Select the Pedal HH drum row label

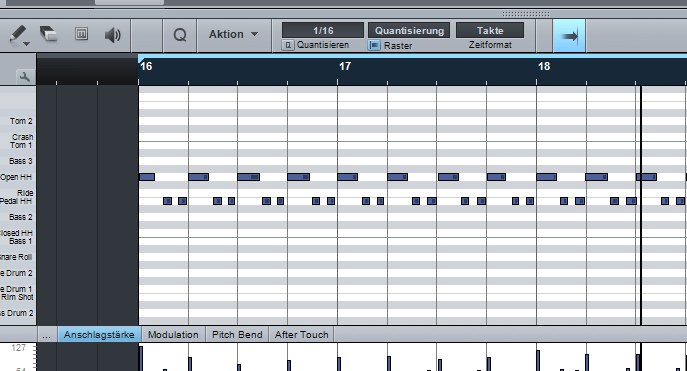(x=16, y=201)
